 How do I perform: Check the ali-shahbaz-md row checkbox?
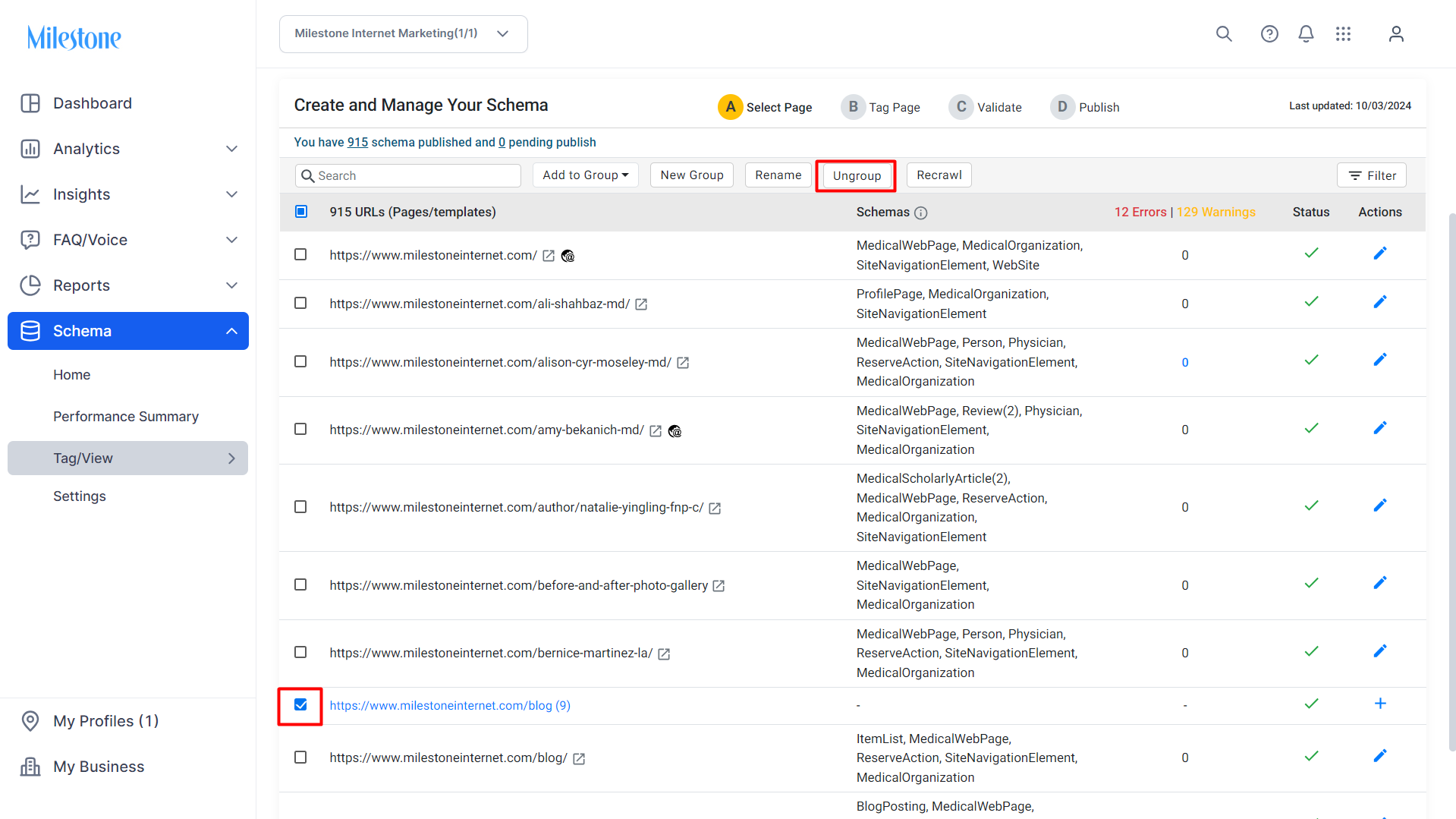coord(300,304)
